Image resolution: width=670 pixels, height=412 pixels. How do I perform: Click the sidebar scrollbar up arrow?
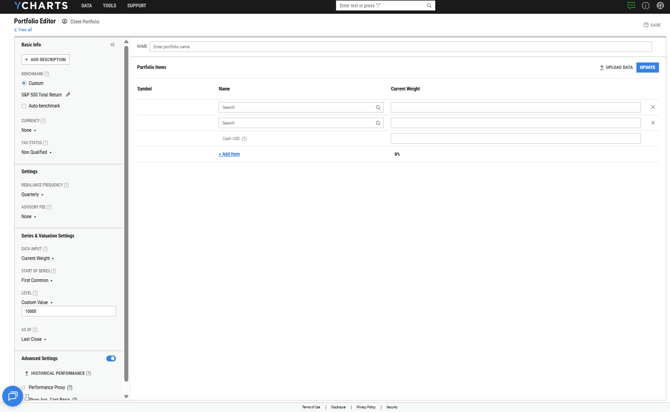[x=126, y=41]
